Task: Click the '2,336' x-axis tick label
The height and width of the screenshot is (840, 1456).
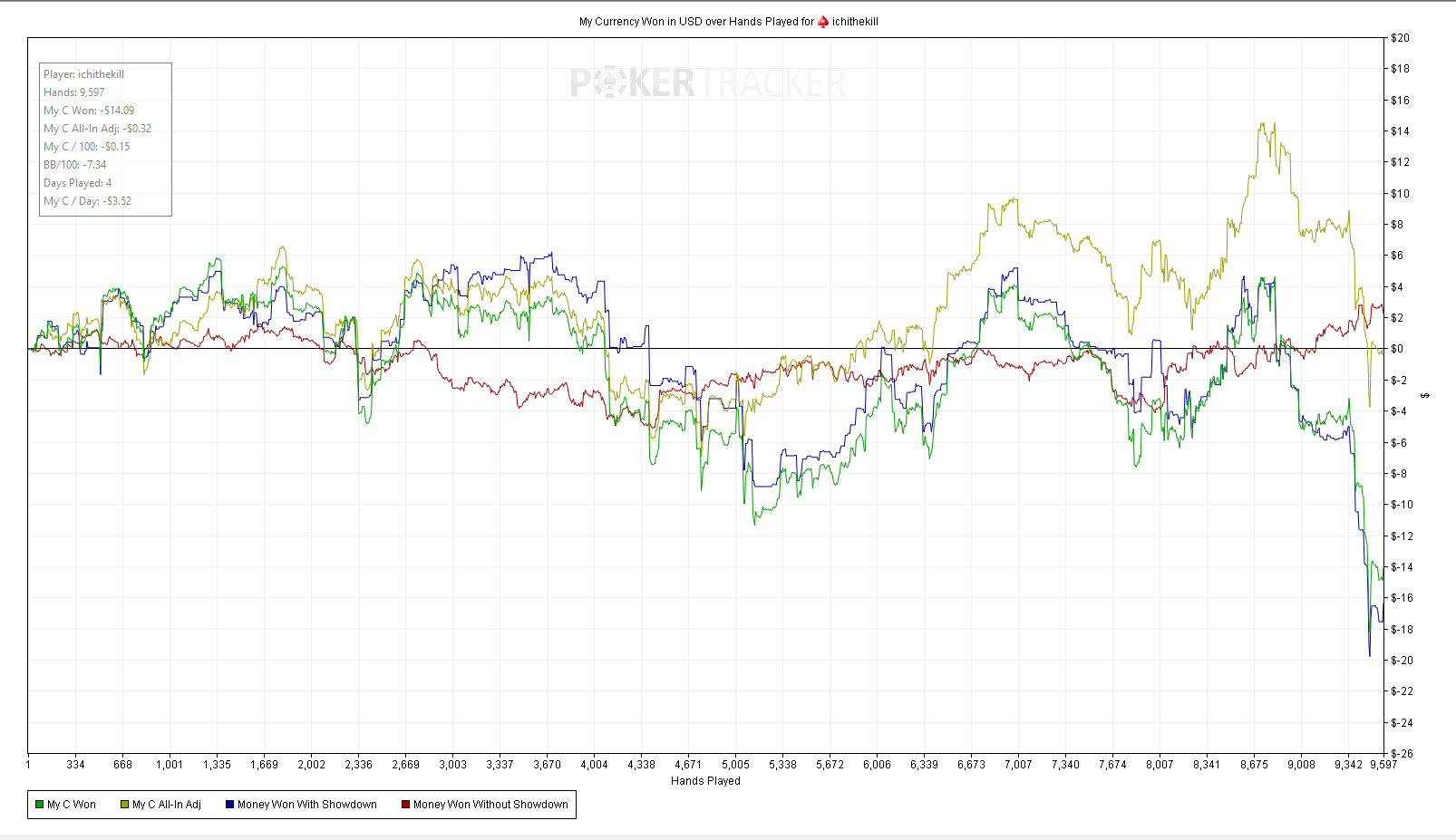Action: point(358,765)
